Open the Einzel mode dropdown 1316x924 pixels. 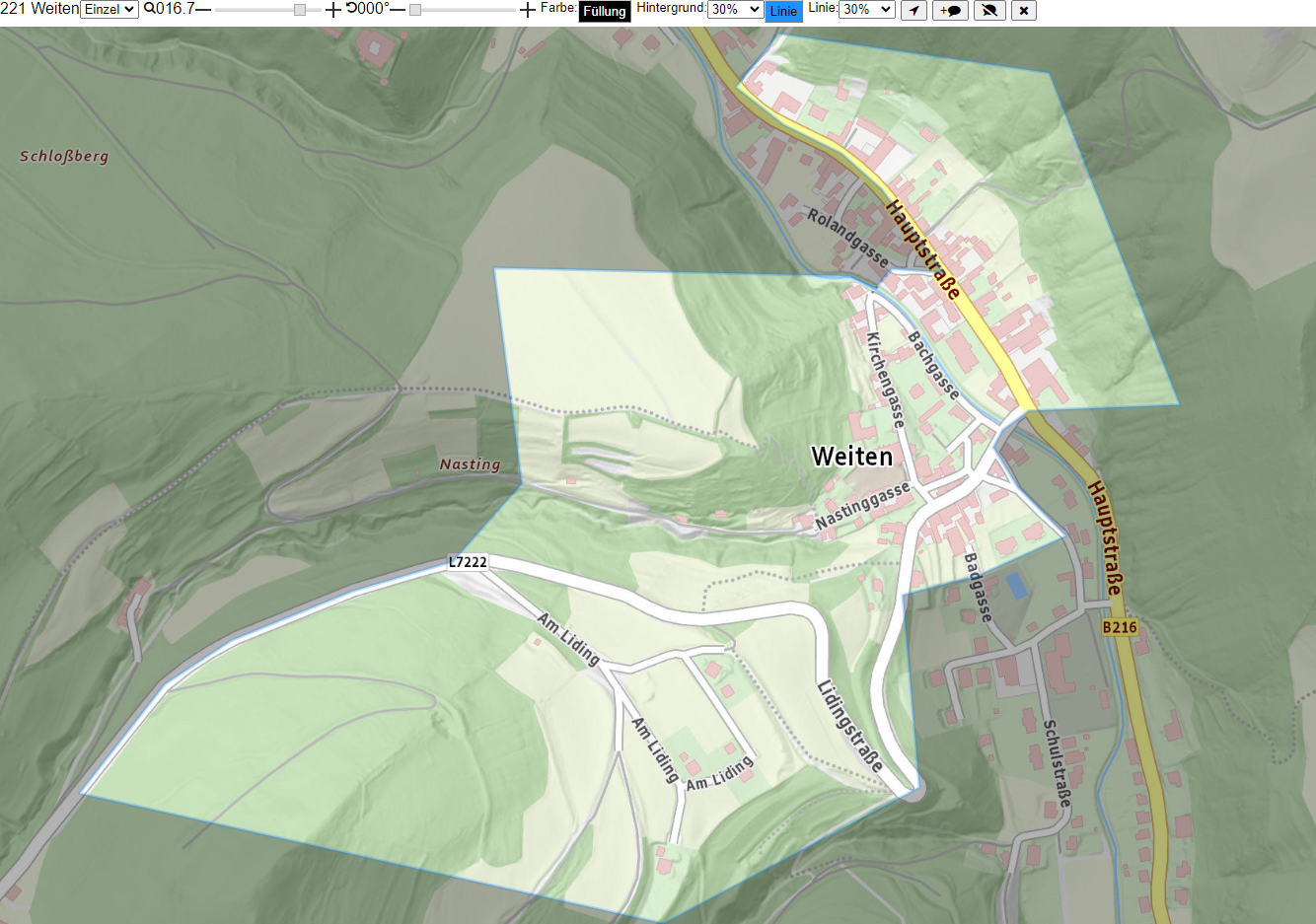point(110,9)
